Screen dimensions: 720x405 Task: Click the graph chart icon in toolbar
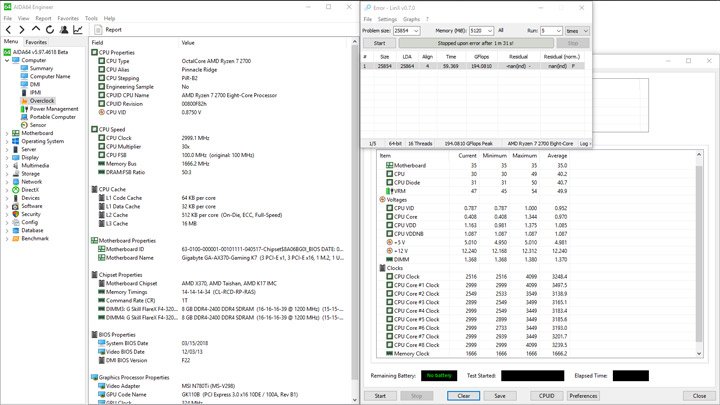click(78, 30)
